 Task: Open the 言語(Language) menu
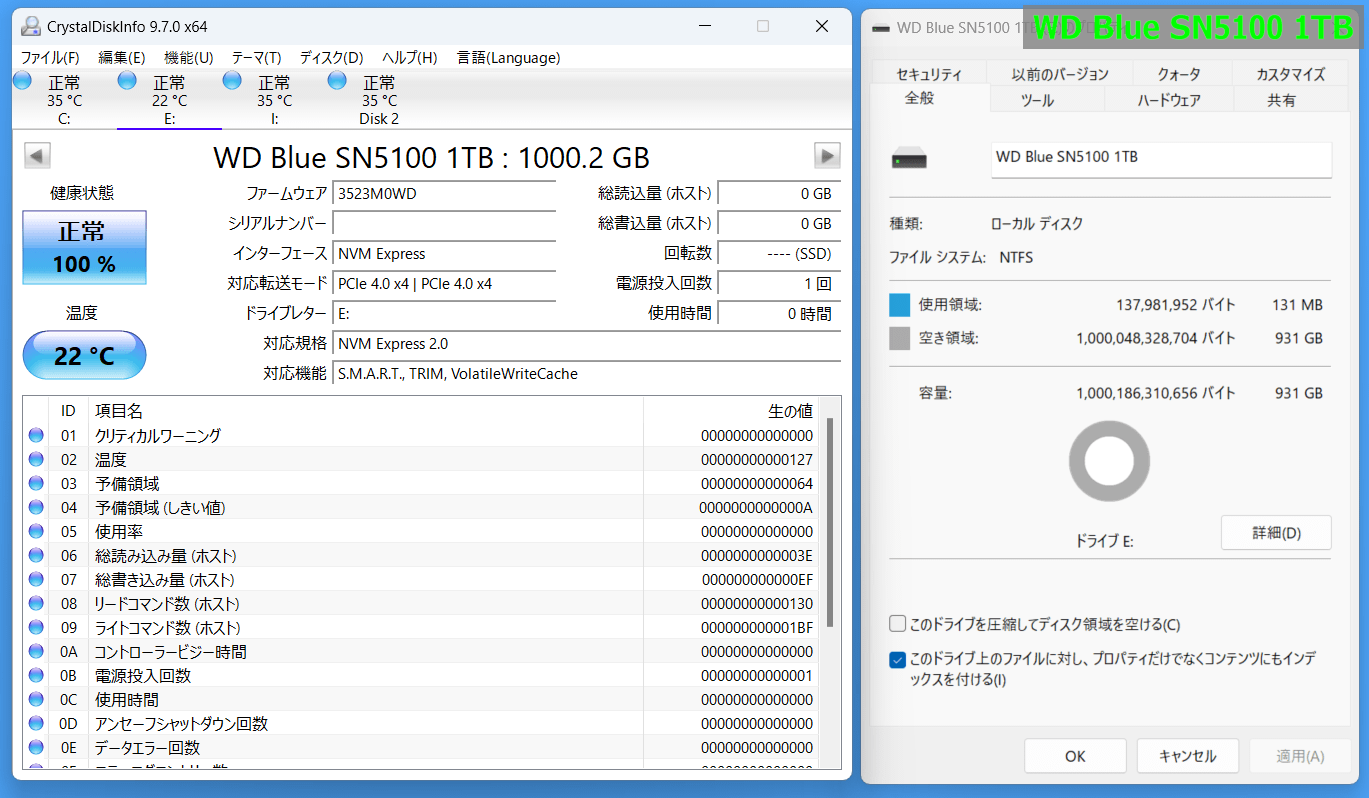pyautogui.click(x=508, y=58)
